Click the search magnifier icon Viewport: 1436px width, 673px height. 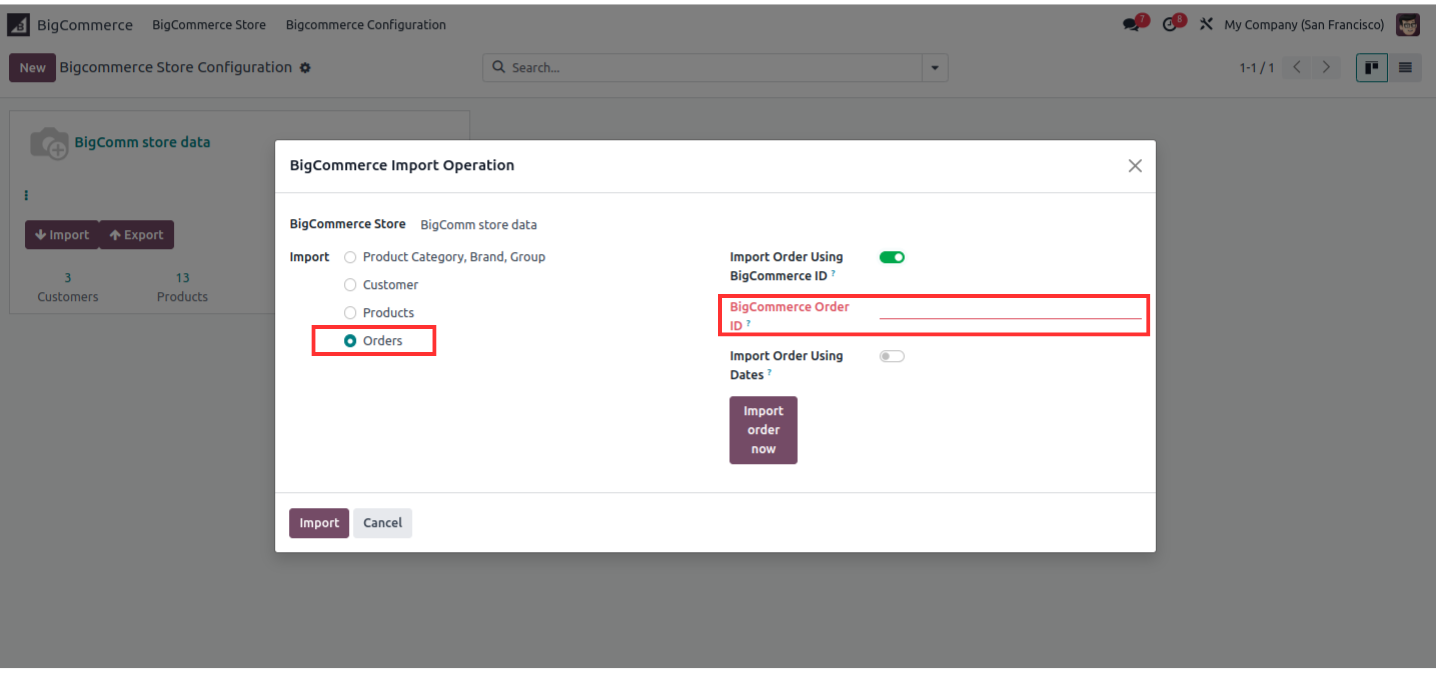point(499,68)
